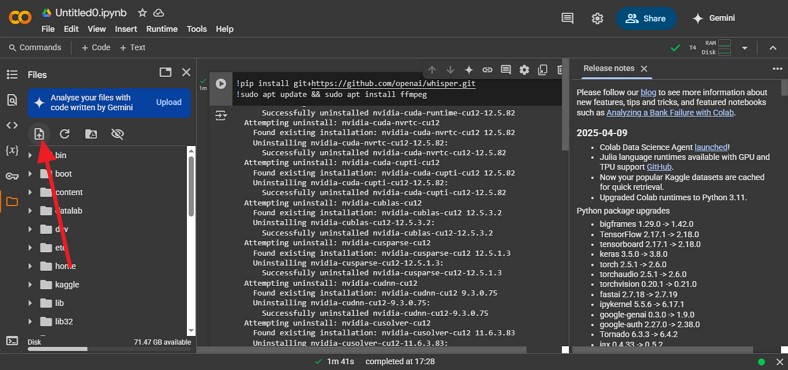View RAM and Disk resource usage

point(717,48)
